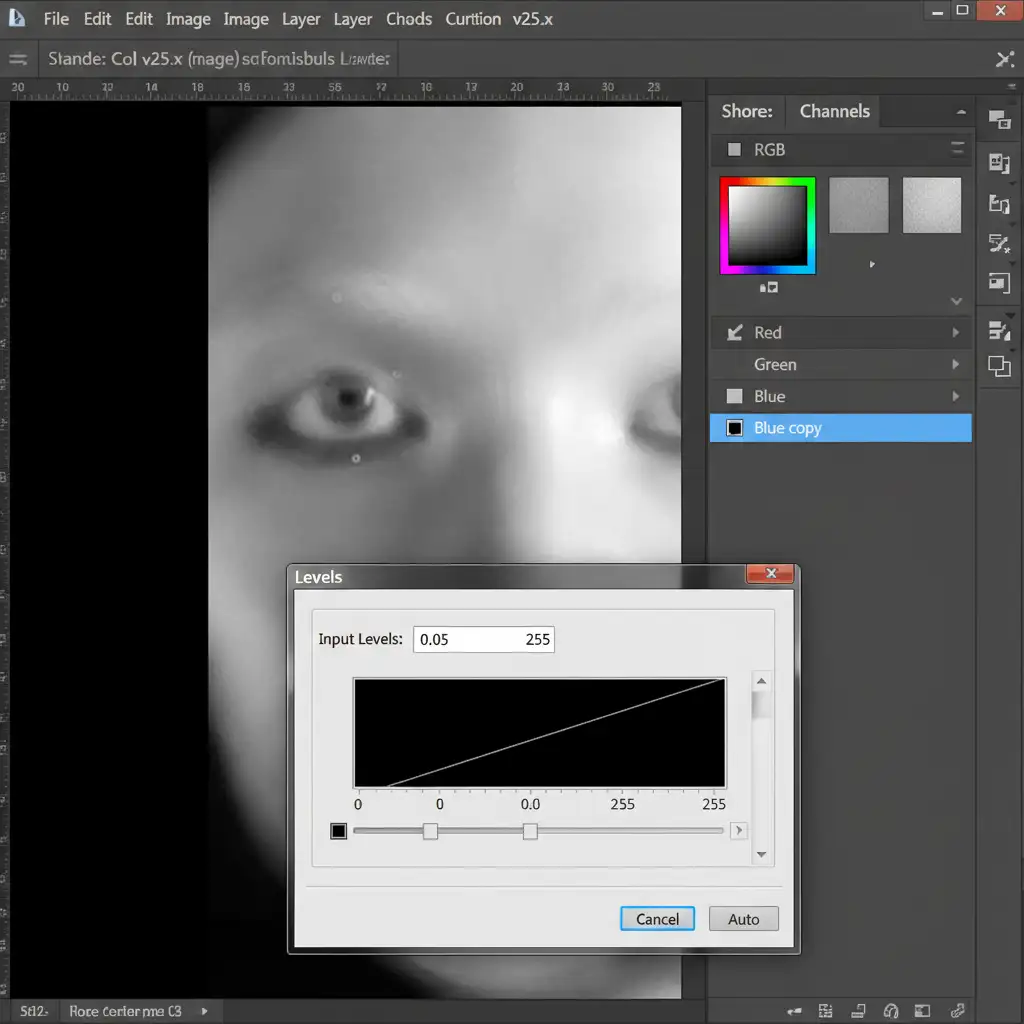Click the Auto button in Levels
This screenshot has height=1024, width=1024.
[743, 919]
